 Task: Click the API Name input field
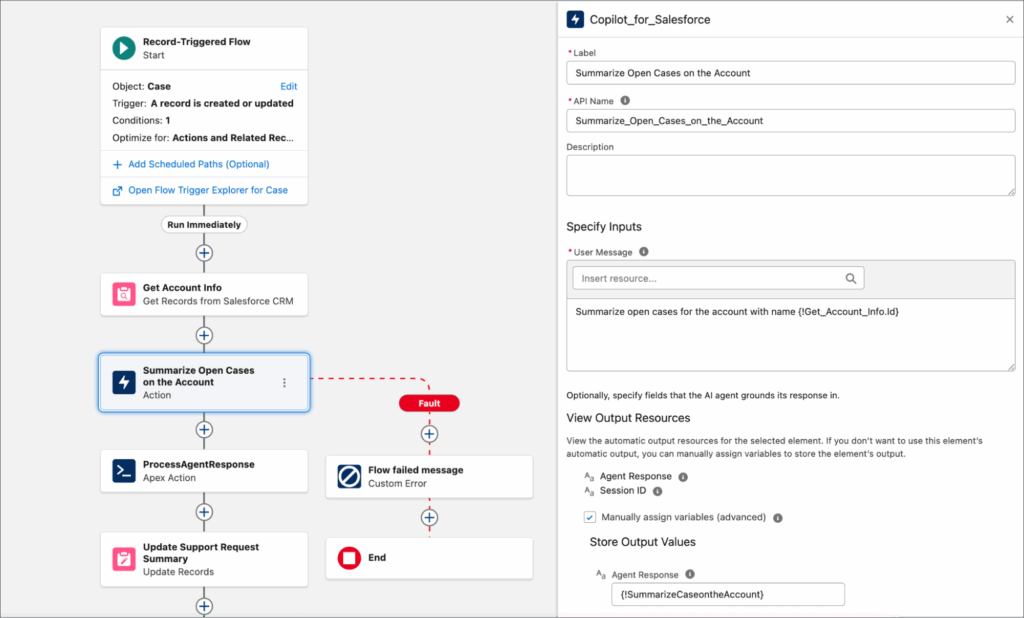(790, 121)
